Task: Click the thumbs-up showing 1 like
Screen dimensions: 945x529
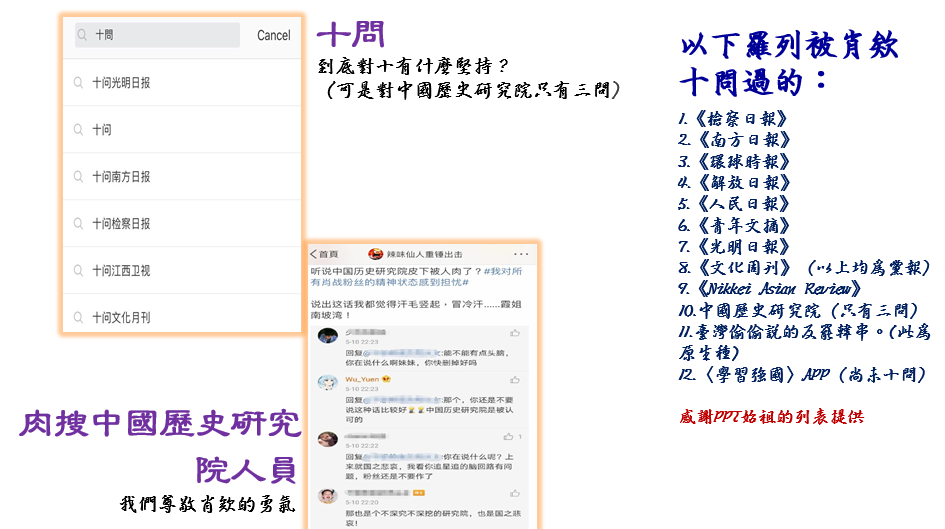Action: [x=512, y=436]
